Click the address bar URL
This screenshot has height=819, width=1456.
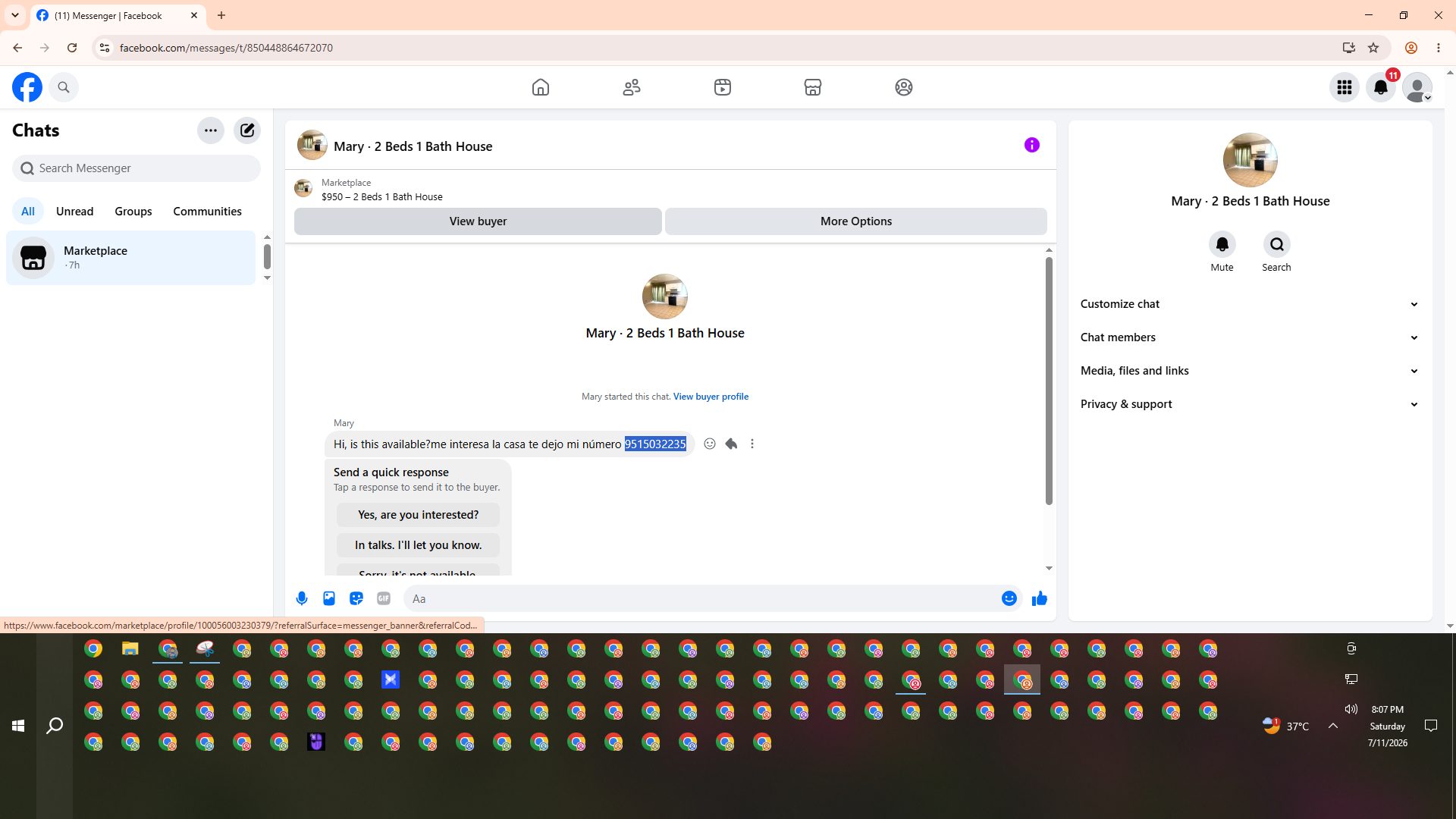tap(226, 48)
